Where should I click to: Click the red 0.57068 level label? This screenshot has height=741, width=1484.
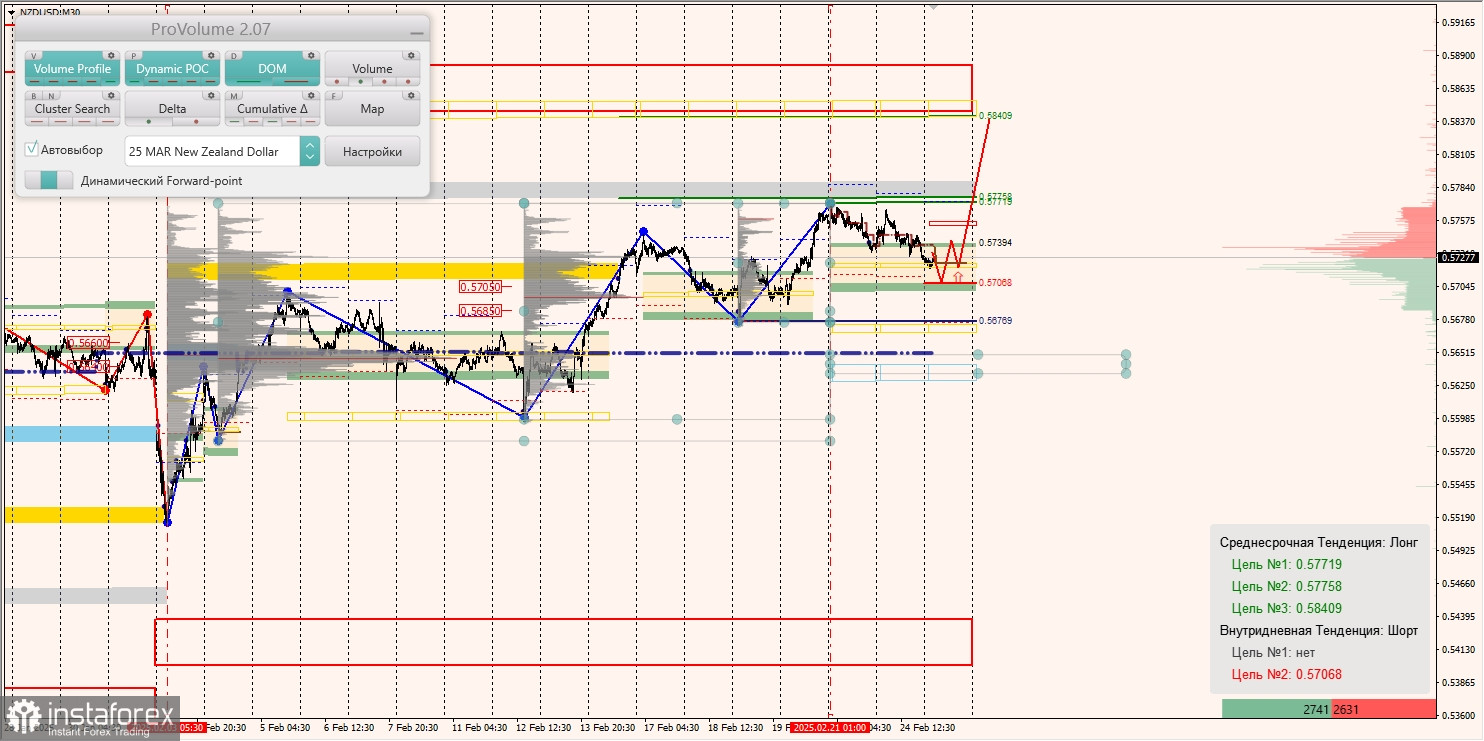pyautogui.click(x=996, y=283)
